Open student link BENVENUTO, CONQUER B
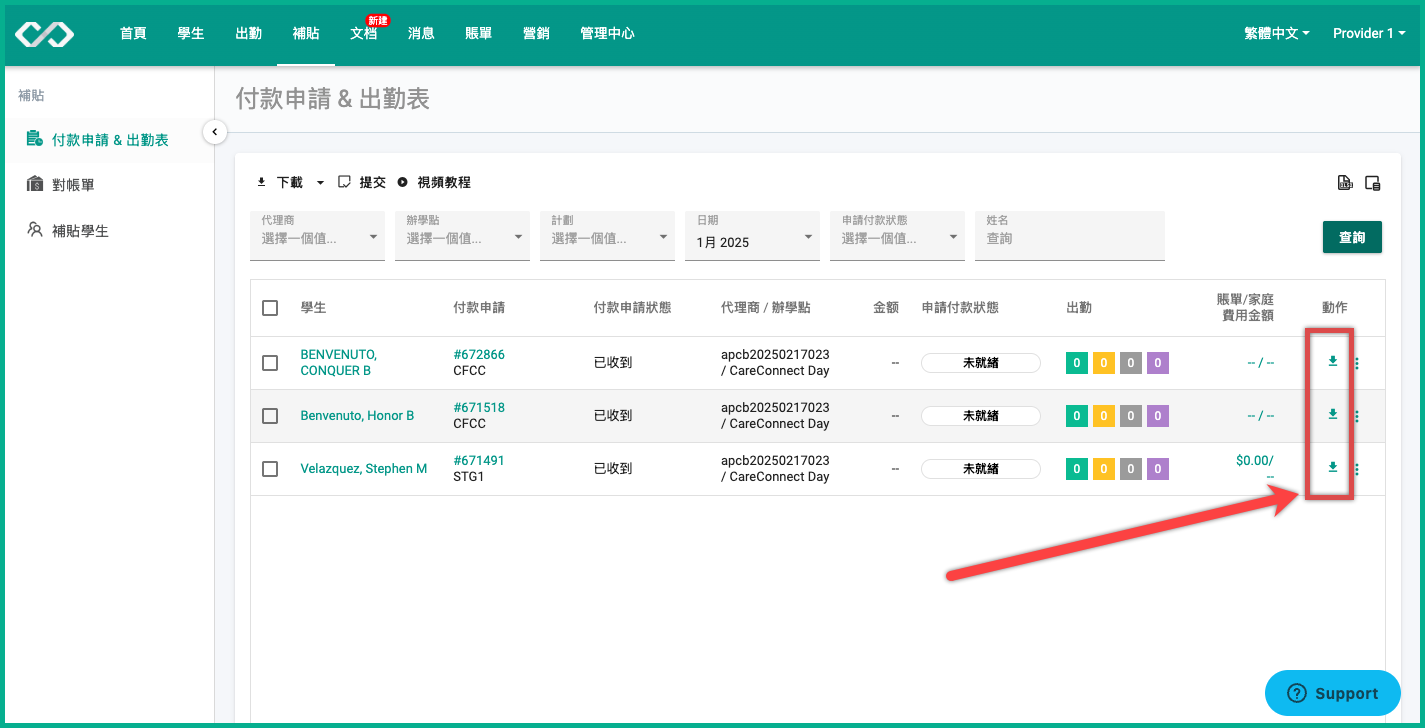This screenshot has height=728, width=1425. click(339, 363)
